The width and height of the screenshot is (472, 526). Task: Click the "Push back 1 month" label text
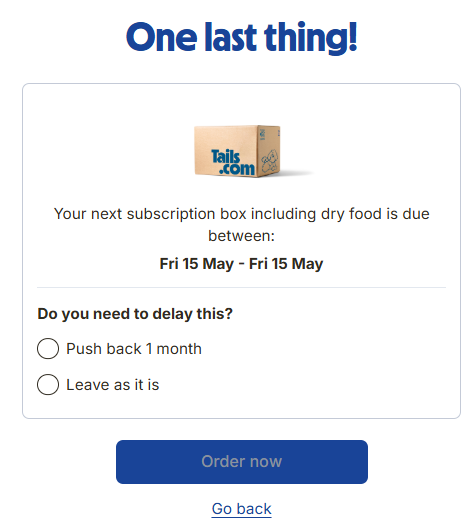point(134,349)
